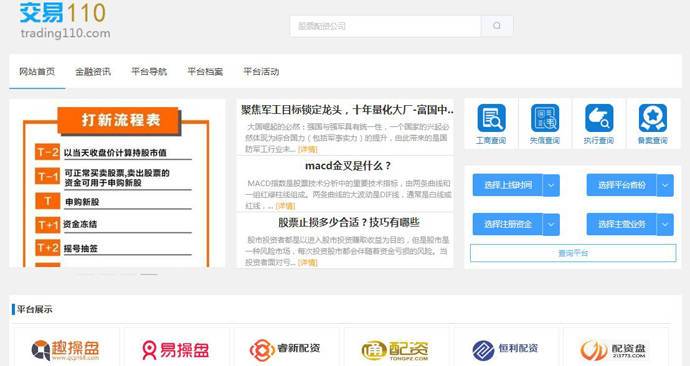Expand the 选择平台省份 dropdown arrow
Viewport: 690px width, 366px height.
click(x=665, y=185)
